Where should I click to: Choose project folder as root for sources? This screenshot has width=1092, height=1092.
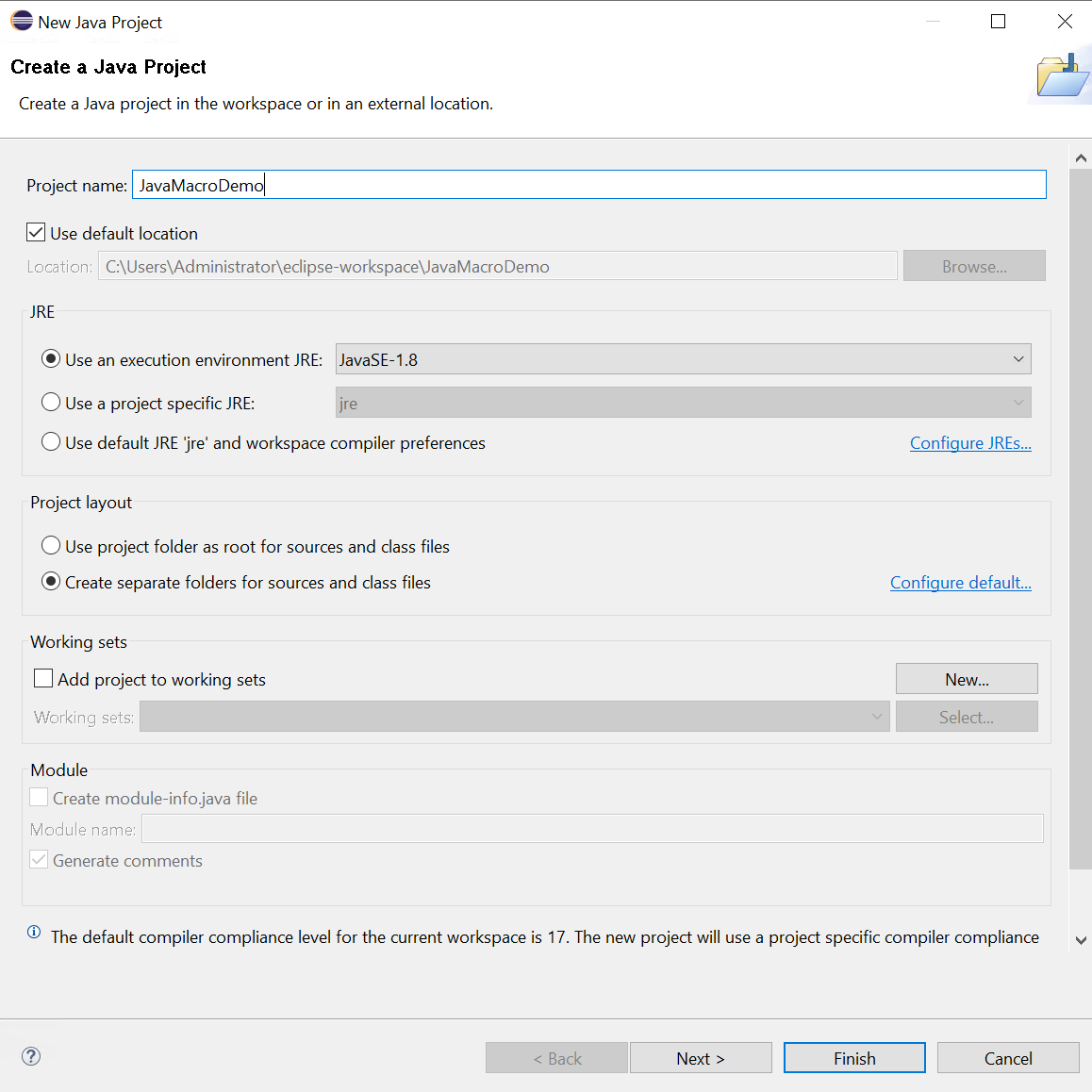pyautogui.click(x=51, y=545)
